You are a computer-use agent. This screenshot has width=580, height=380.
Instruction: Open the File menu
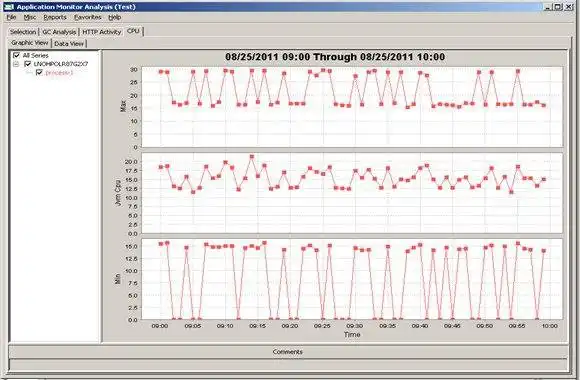[11, 17]
